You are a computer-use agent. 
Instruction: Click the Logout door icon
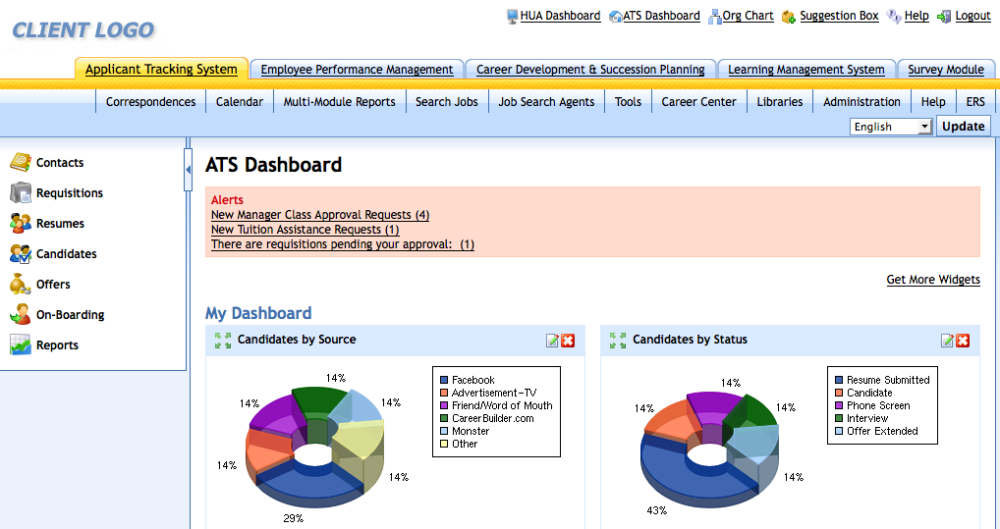[944, 17]
